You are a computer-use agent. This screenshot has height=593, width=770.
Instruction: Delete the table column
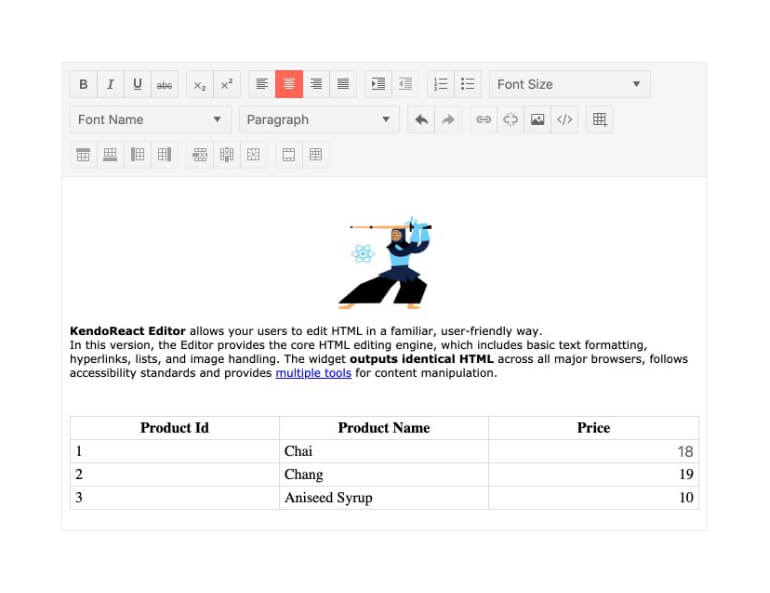[x=227, y=155]
